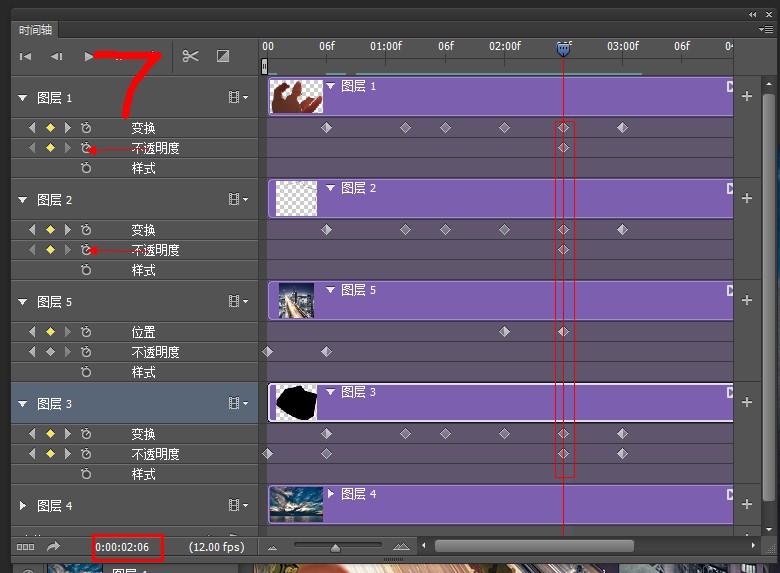The image size is (780, 573).
Task: Click the (12.00 fps) frame rate label
Action: point(216,547)
